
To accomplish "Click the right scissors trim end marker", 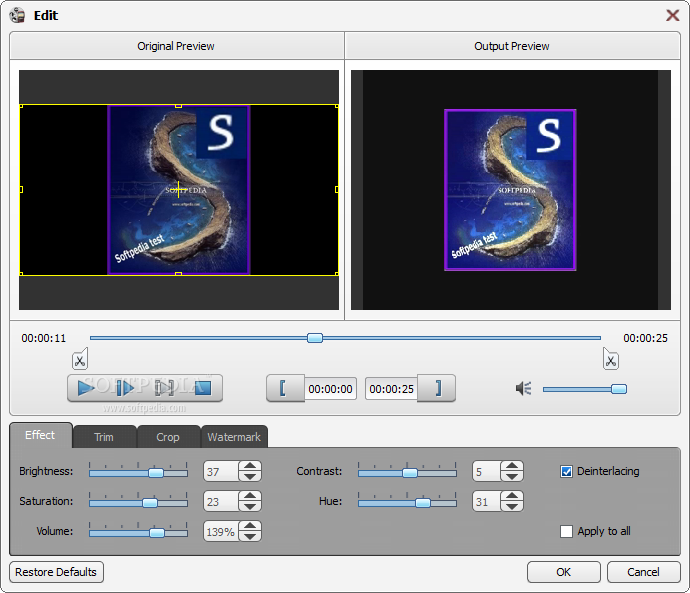I will tap(610, 359).
